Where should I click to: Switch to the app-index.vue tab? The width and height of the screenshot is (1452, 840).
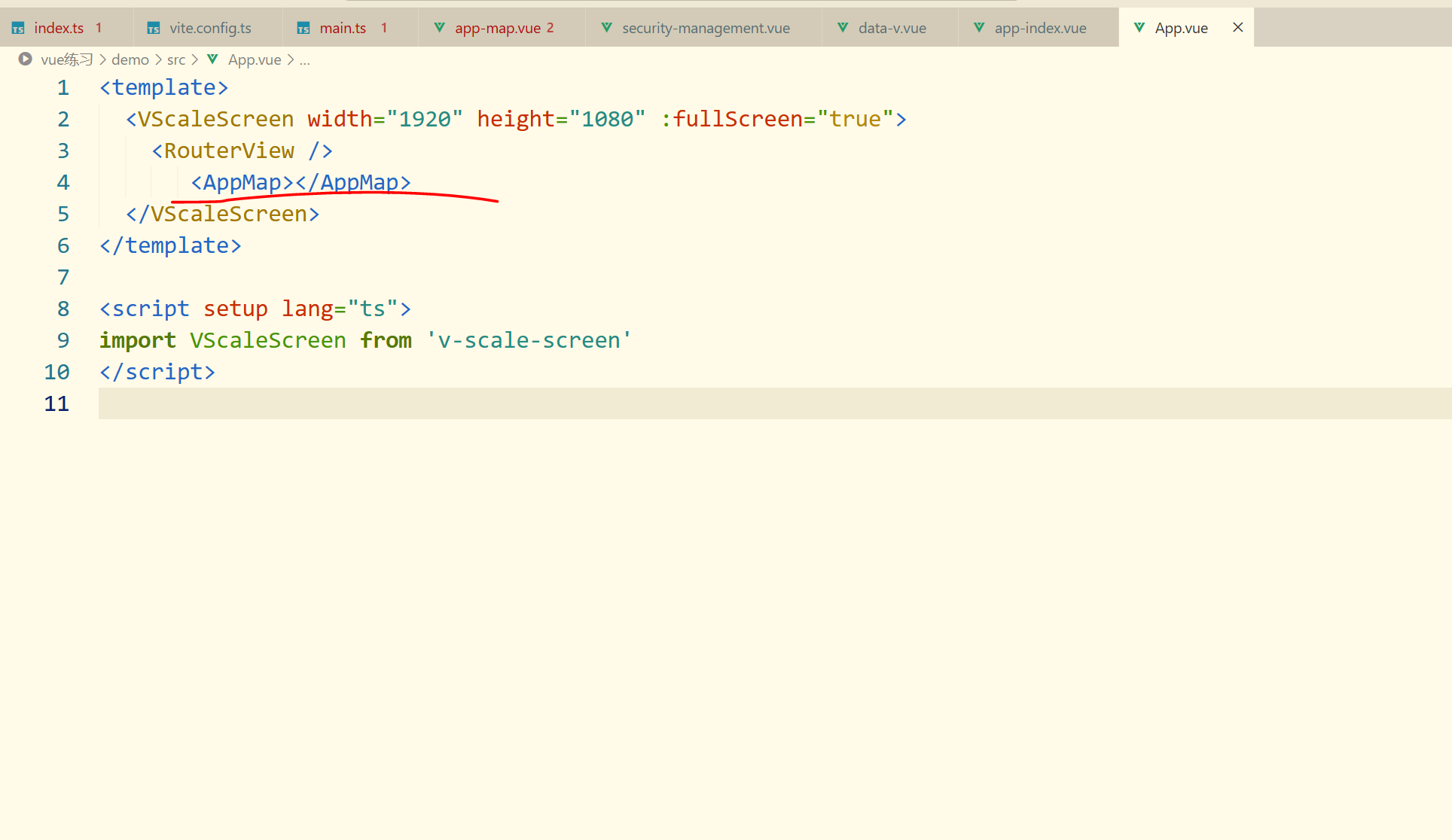1039,29
